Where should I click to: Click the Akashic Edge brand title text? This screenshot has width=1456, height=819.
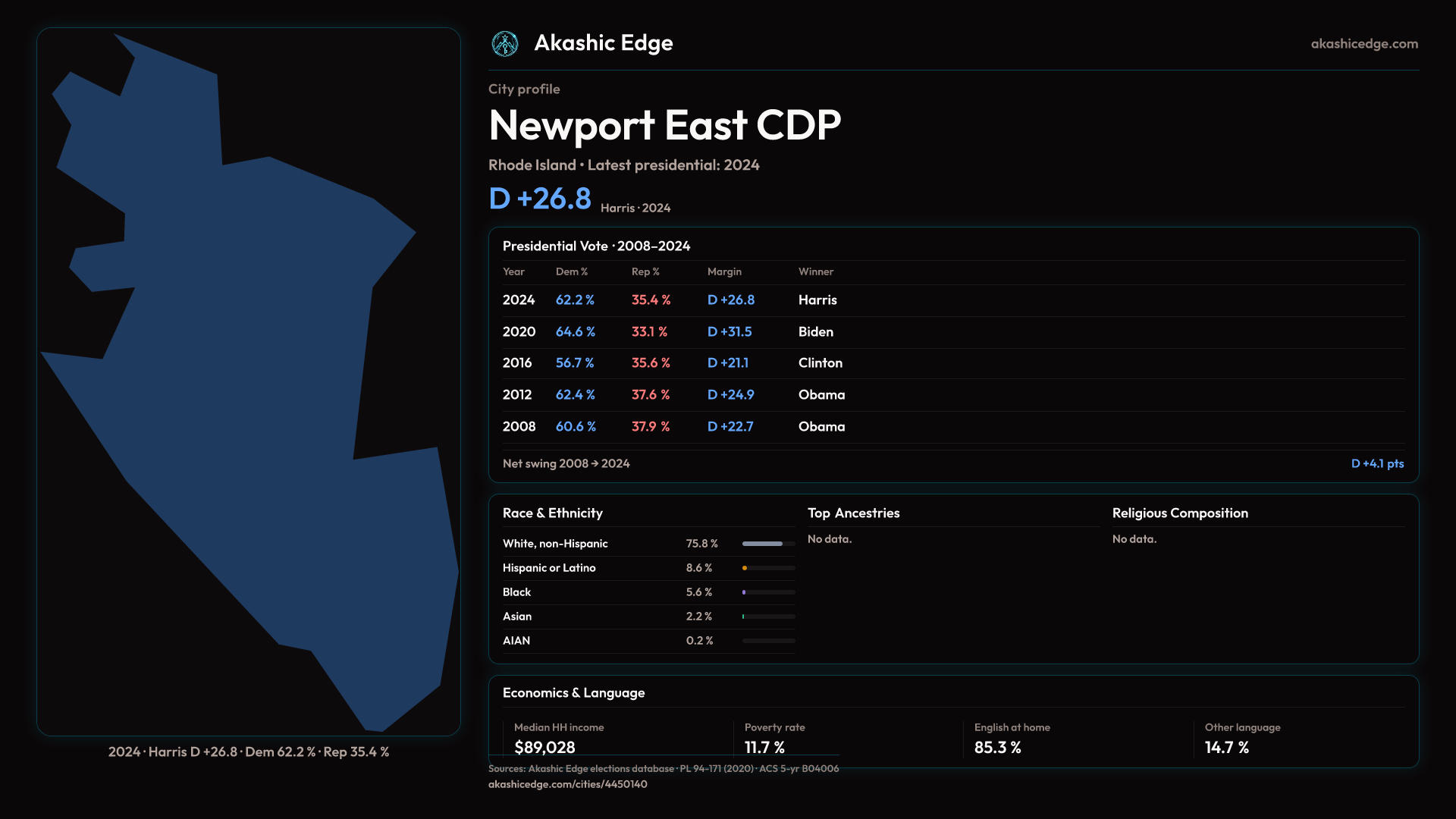click(x=604, y=43)
